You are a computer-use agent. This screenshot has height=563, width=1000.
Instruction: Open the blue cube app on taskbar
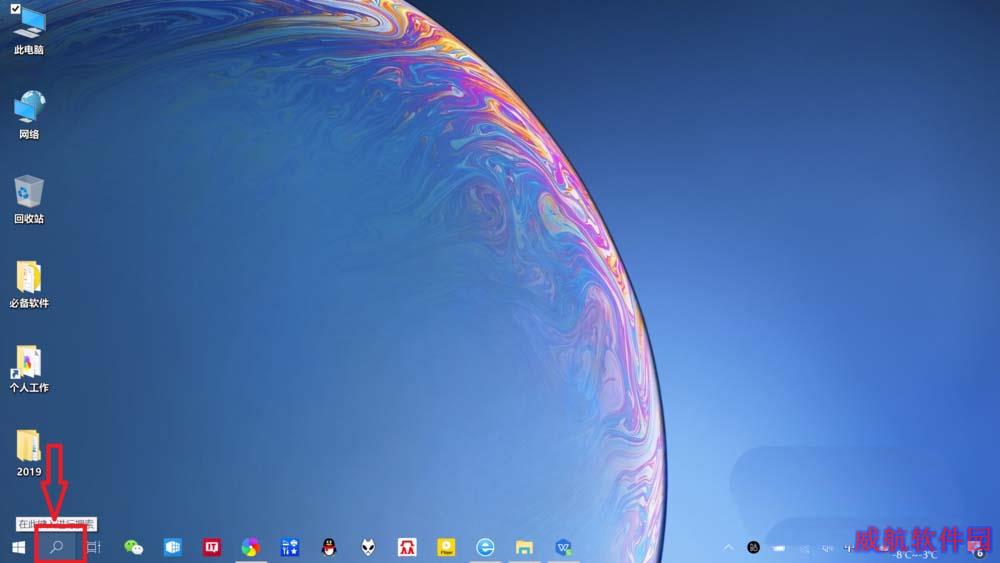point(173,547)
